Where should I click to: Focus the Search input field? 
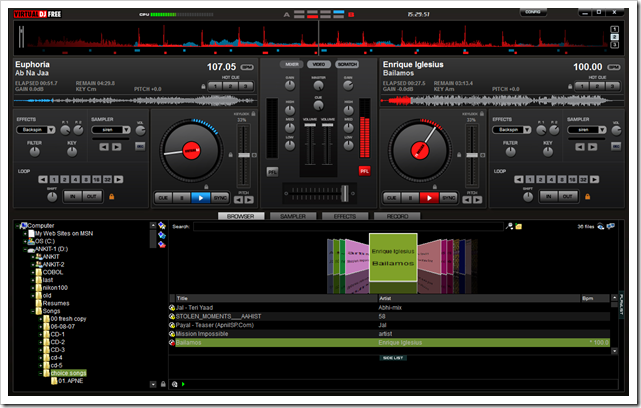pyautogui.click(x=348, y=226)
